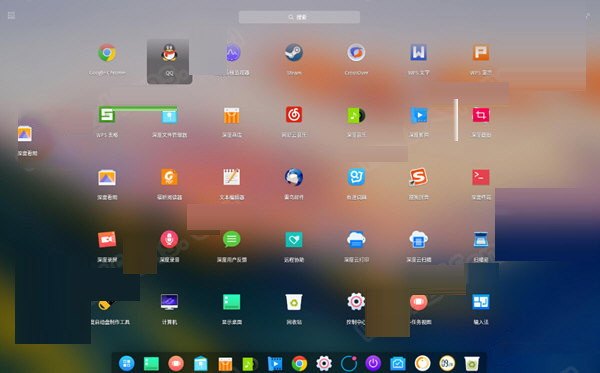Screen dimensions: 600x373
Task: Open Multitasking View in launcher grid
Action: click(x=419, y=302)
